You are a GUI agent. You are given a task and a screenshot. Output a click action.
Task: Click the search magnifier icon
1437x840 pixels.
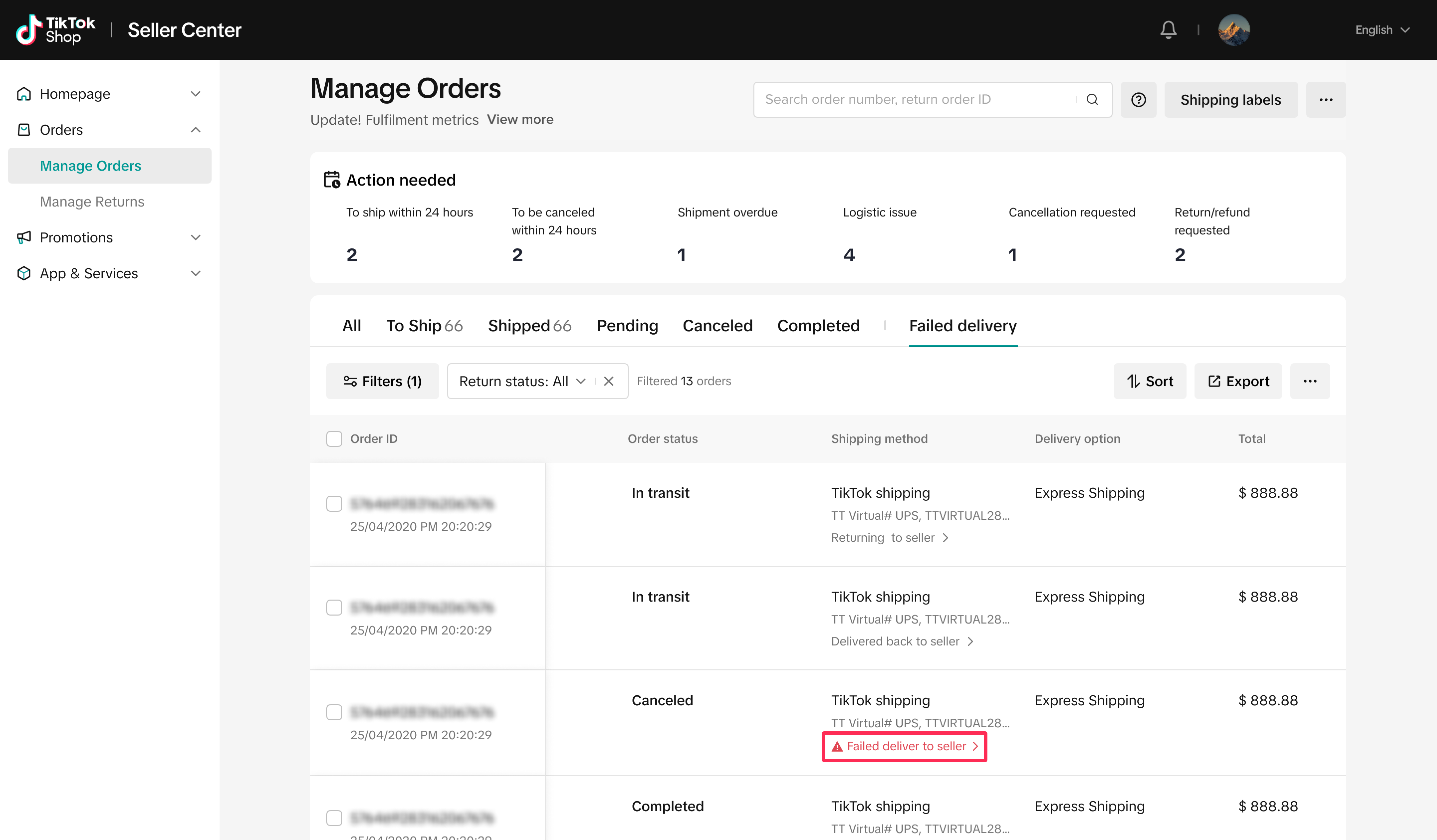point(1091,100)
